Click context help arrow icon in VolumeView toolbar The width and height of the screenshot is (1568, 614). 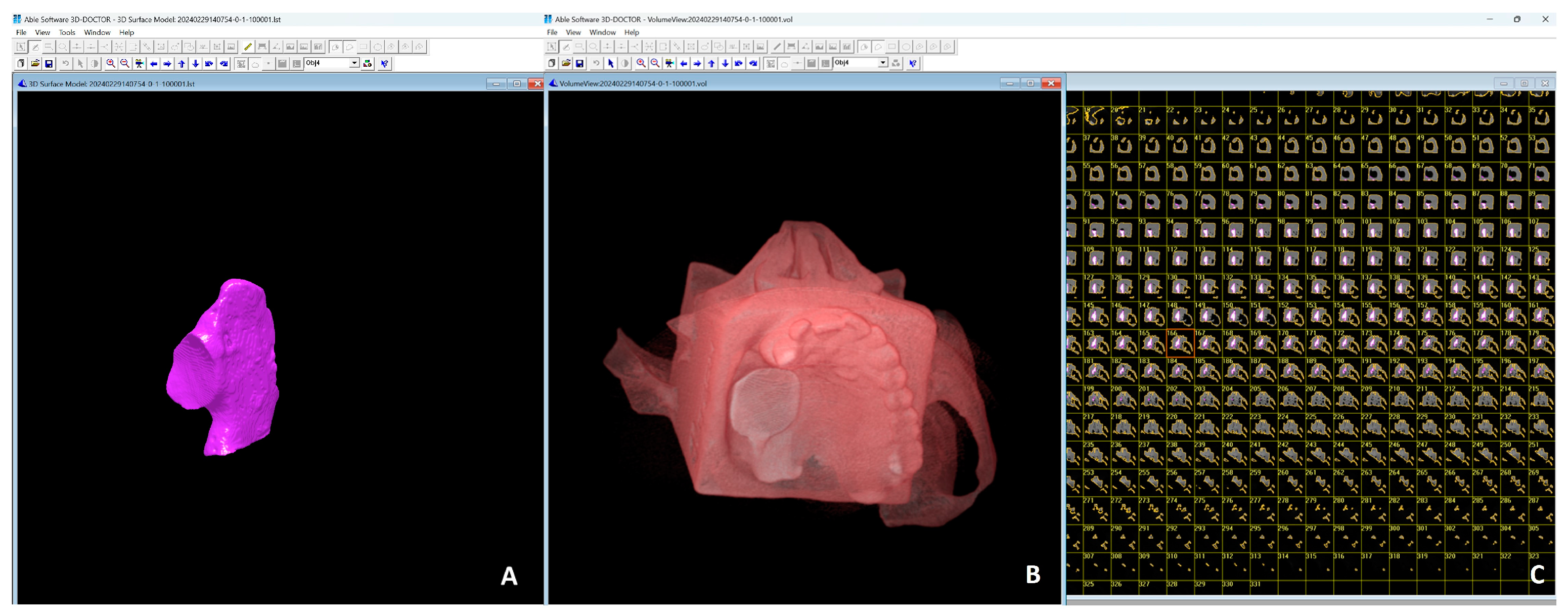tap(913, 63)
